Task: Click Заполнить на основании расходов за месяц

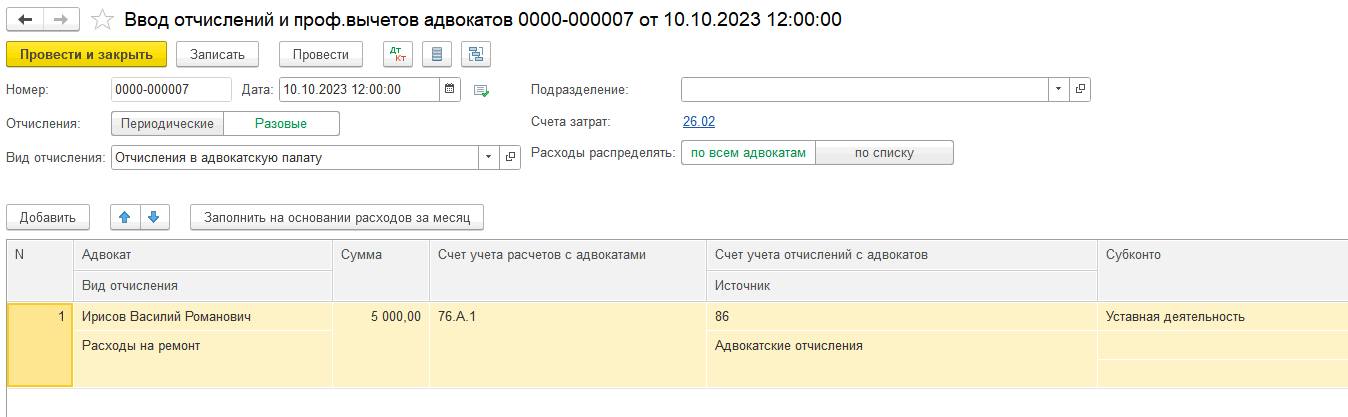Action: pos(337,216)
